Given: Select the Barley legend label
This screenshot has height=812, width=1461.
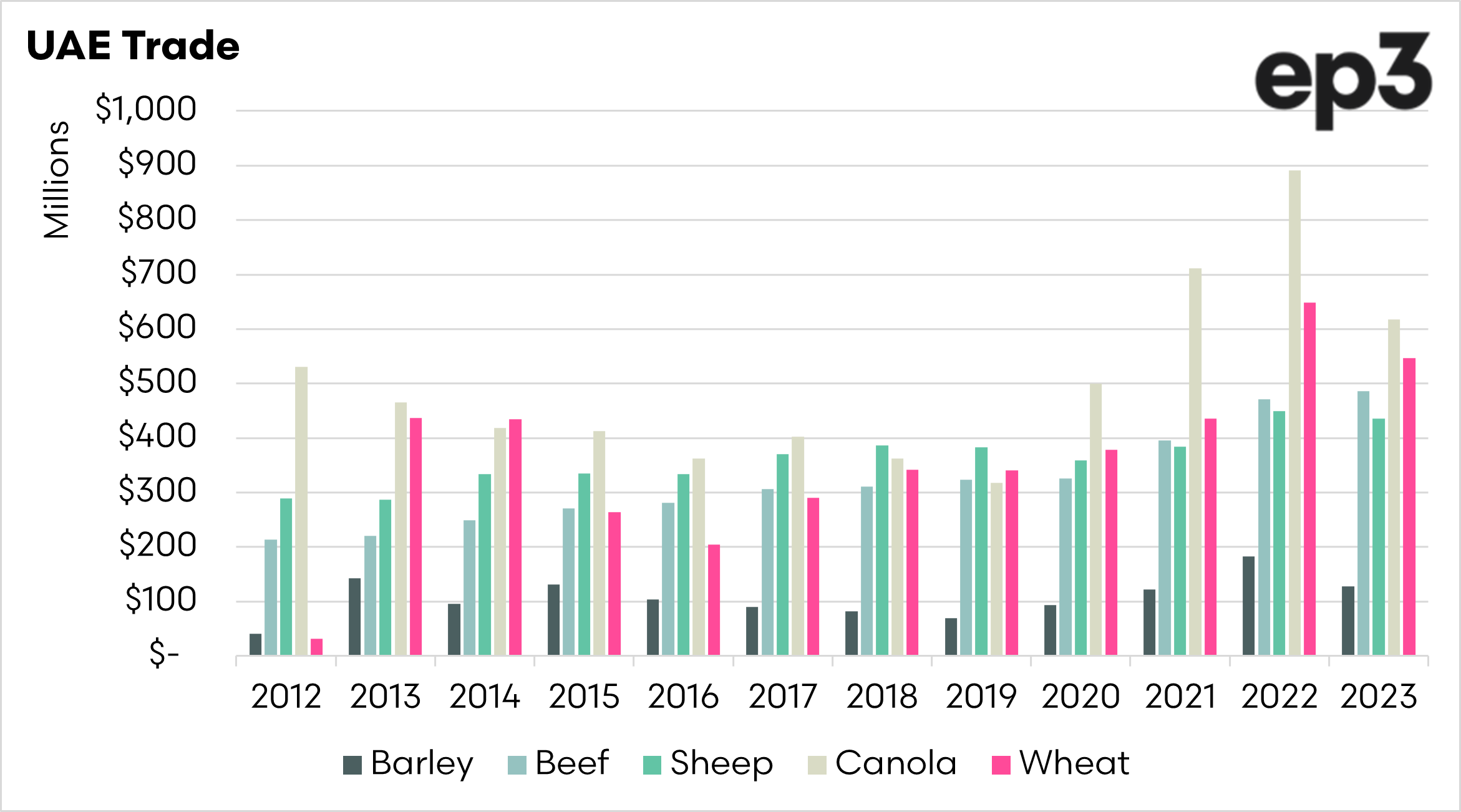Looking at the screenshot, I should 422,763.
